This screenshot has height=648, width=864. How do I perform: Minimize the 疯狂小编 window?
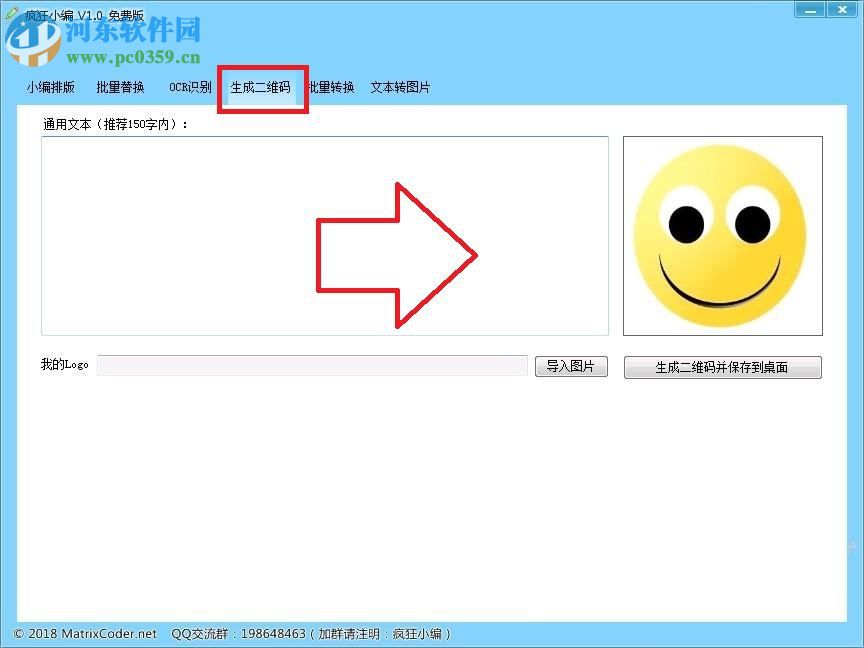coord(810,9)
